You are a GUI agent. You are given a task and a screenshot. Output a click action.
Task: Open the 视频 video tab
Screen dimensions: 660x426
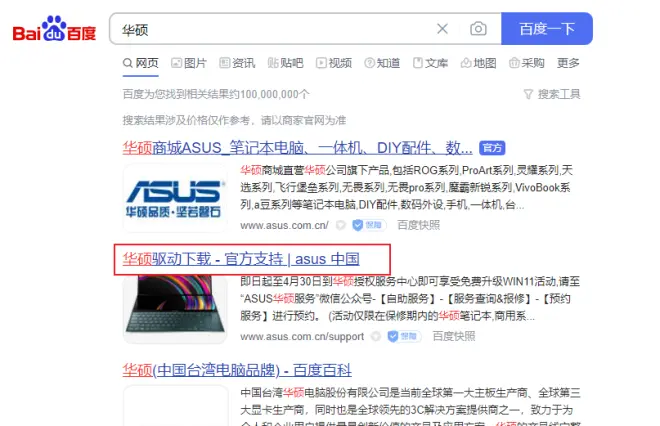(x=334, y=63)
